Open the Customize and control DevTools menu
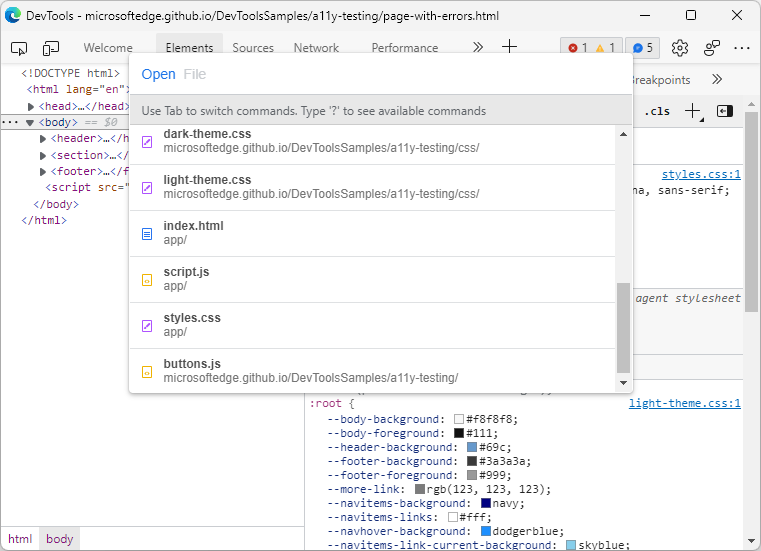Viewport: 761px width, 551px height. pyautogui.click(x=742, y=48)
